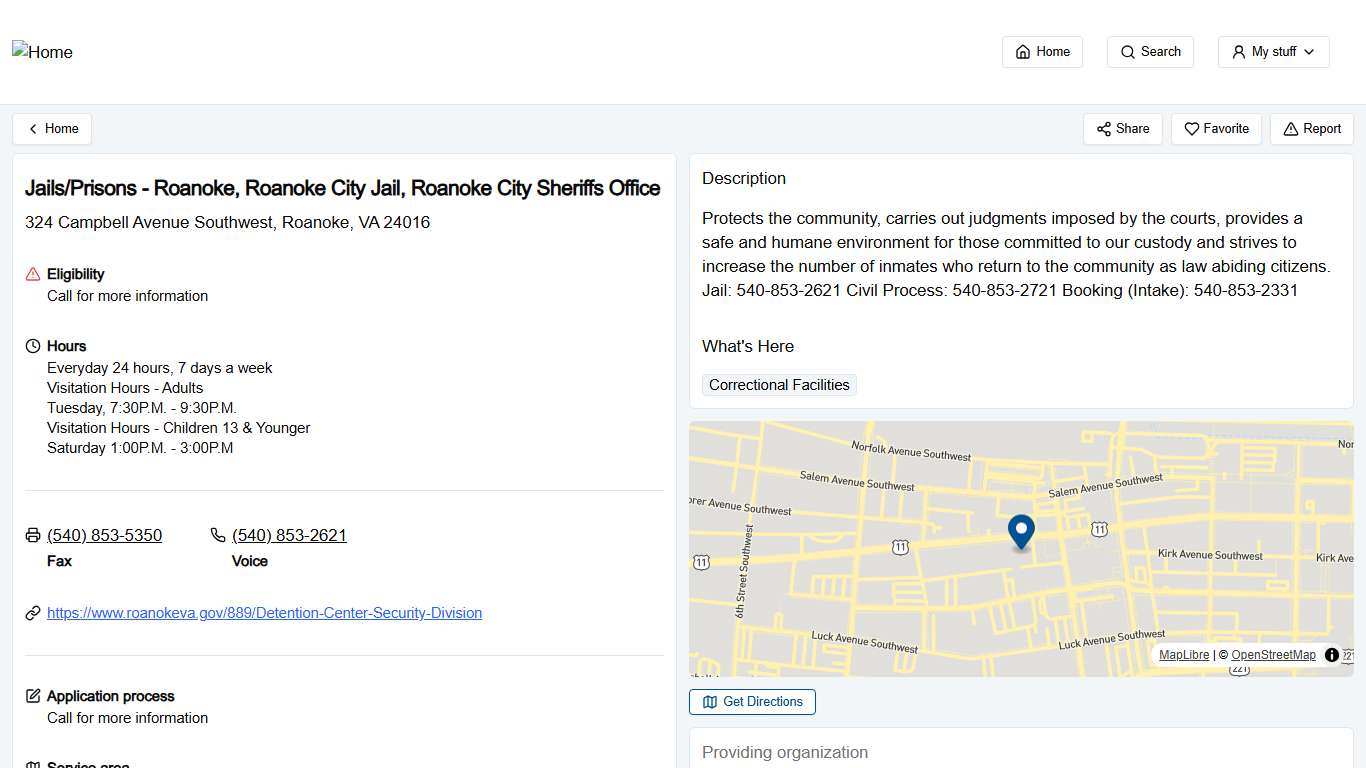Click the fax machine icon beside (540) 853-5350

point(33,535)
